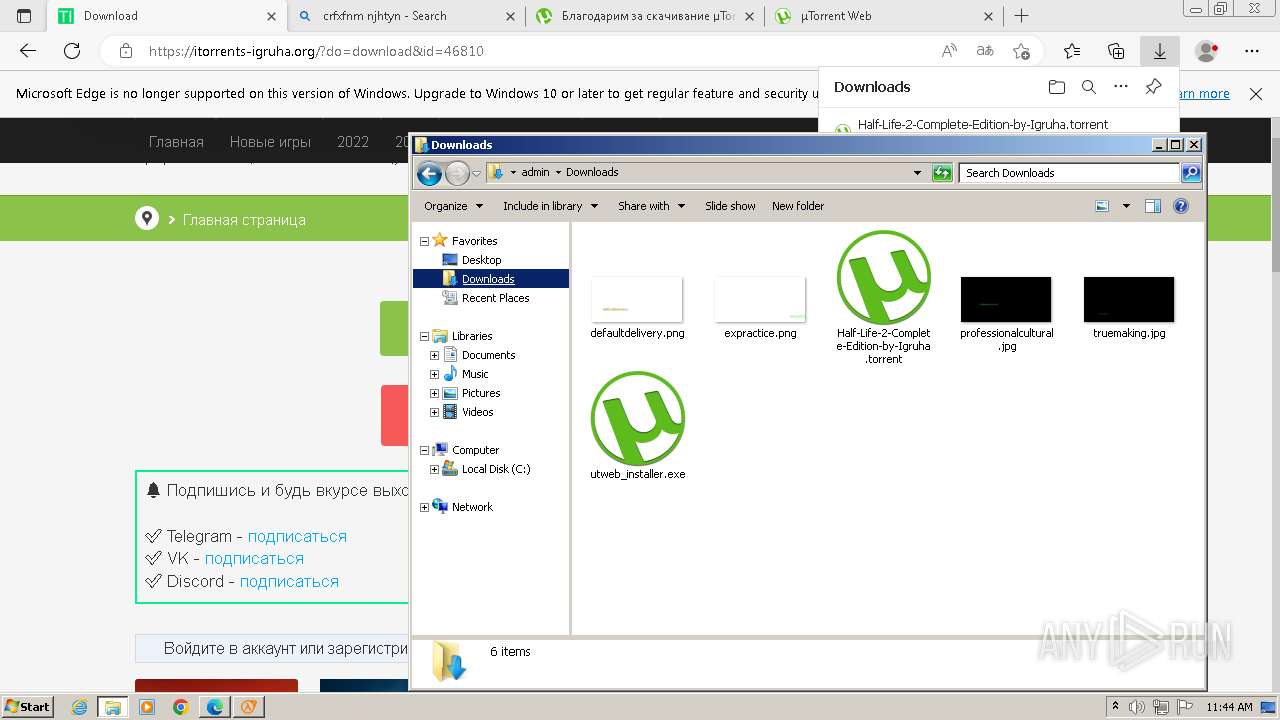The image size is (1280, 720).
Task: Open Explorer help question mark icon
Action: point(1181,206)
